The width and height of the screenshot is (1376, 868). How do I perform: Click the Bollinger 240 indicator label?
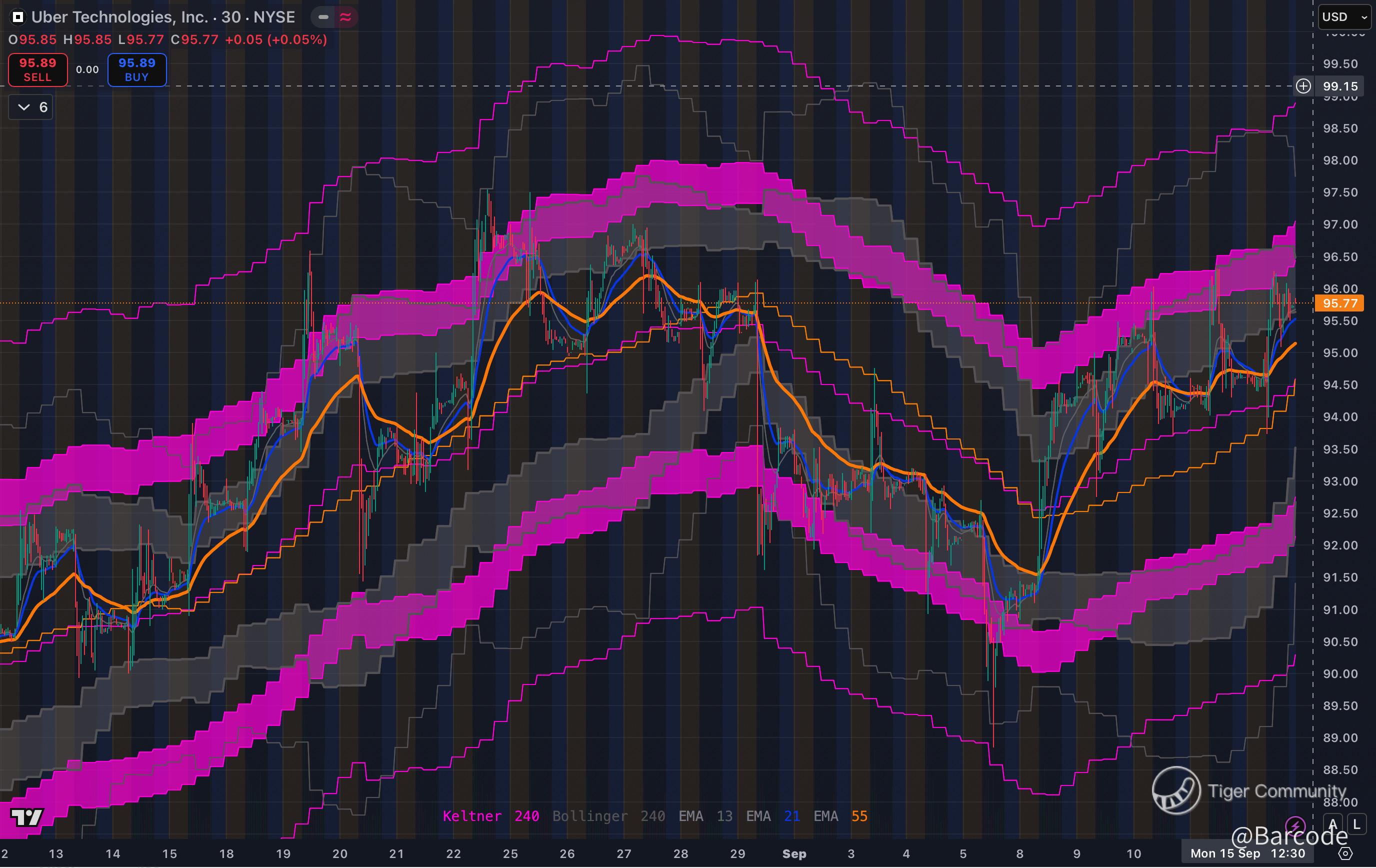pyautogui.click(x=608, y=816)
